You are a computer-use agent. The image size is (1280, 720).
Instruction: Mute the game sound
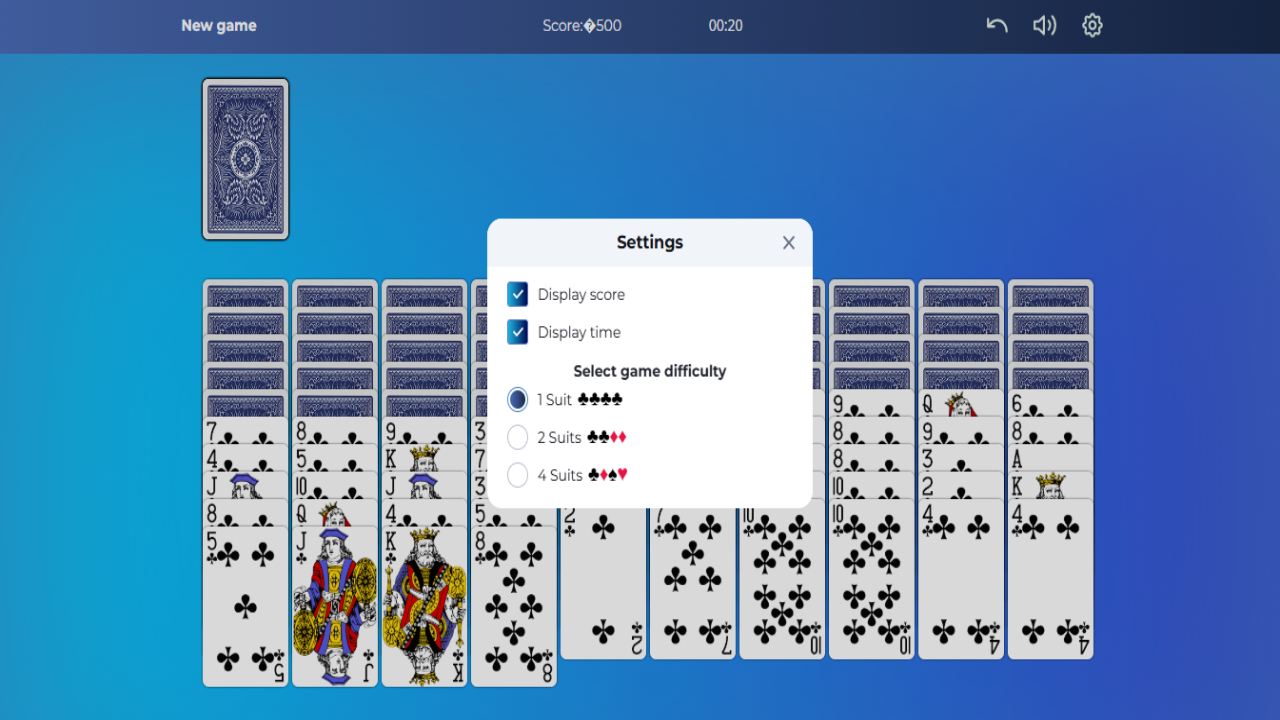tap(1044, 25)
